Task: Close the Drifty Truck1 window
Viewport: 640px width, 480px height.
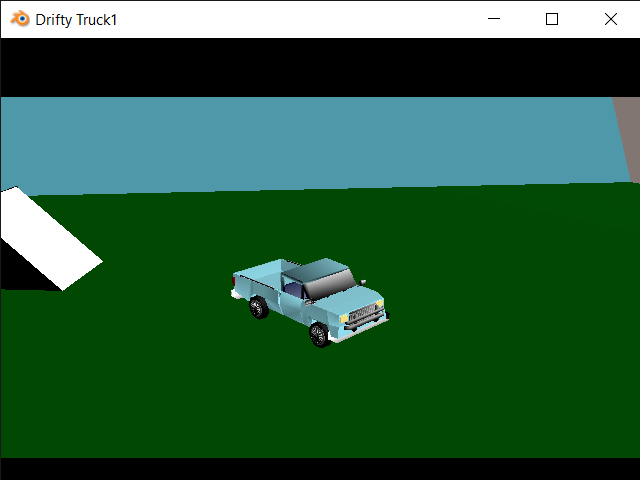Action: (x=610, y=19)
